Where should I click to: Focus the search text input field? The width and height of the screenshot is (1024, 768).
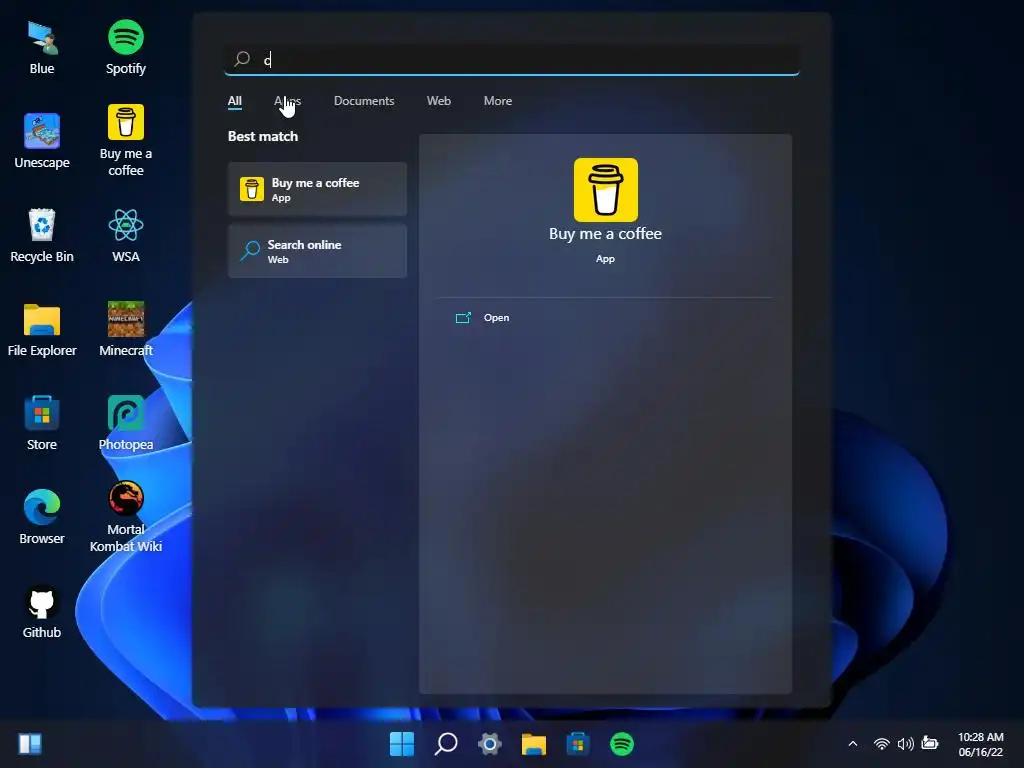click(512, 59)
